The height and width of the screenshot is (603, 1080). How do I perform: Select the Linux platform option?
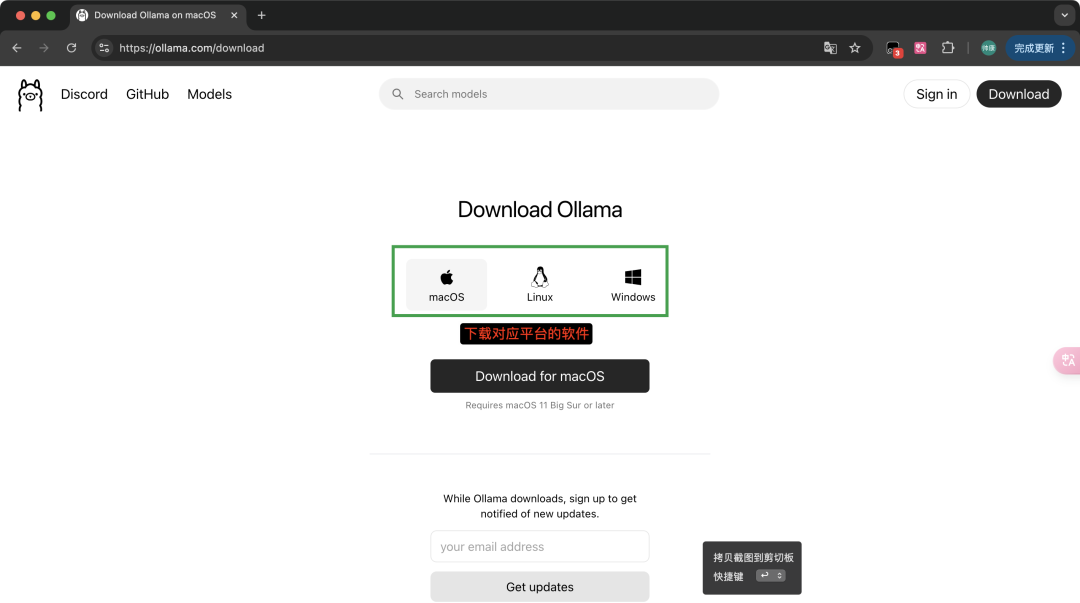539,285
